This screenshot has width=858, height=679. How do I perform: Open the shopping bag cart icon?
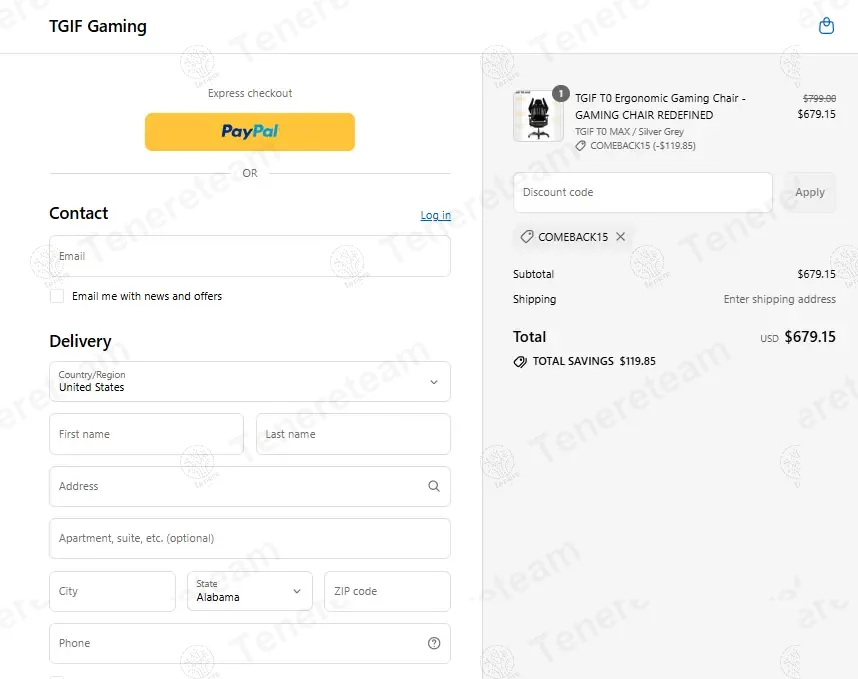826,26
